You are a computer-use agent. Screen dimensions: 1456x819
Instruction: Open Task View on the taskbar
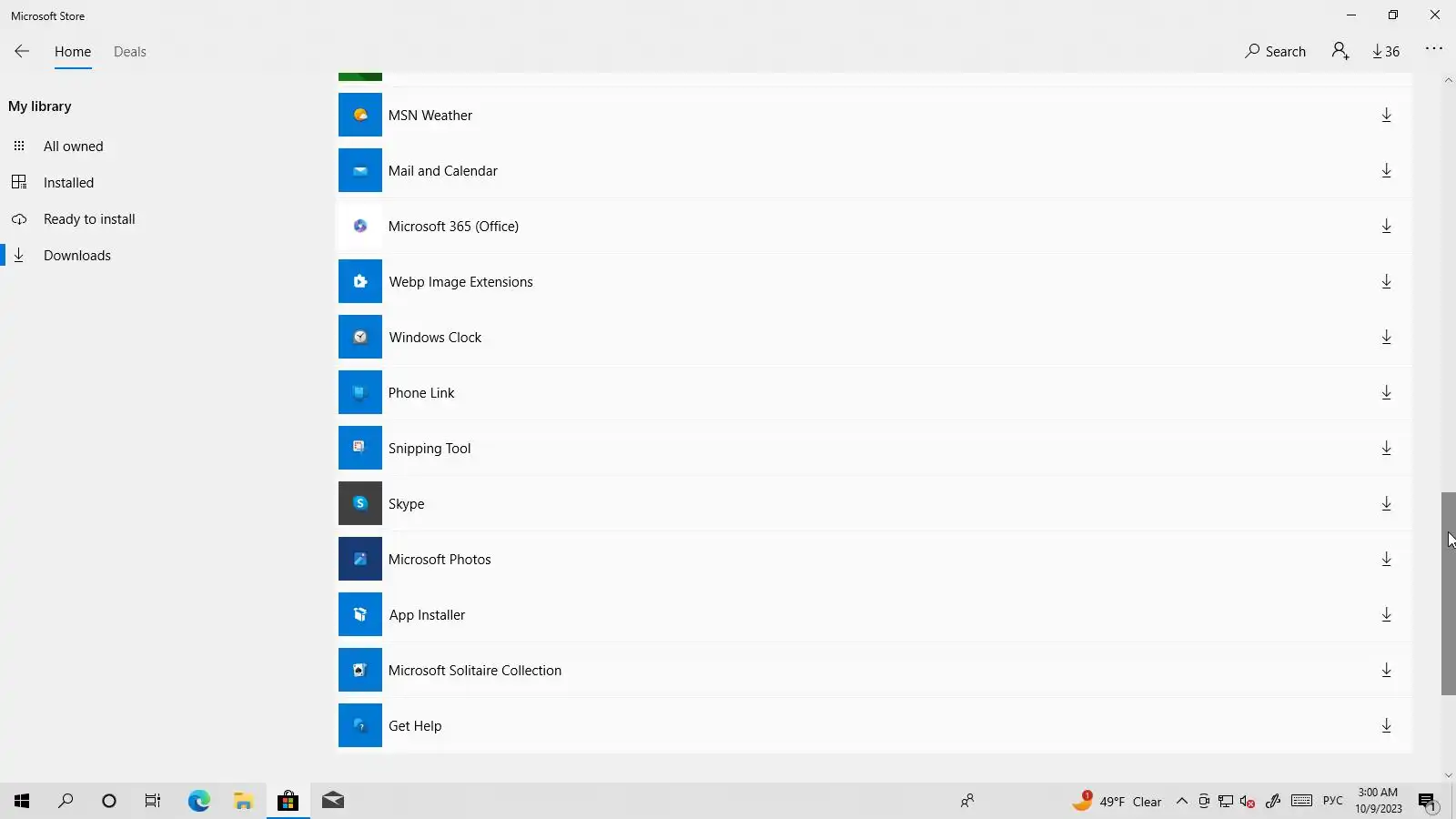tap(153, 801)
